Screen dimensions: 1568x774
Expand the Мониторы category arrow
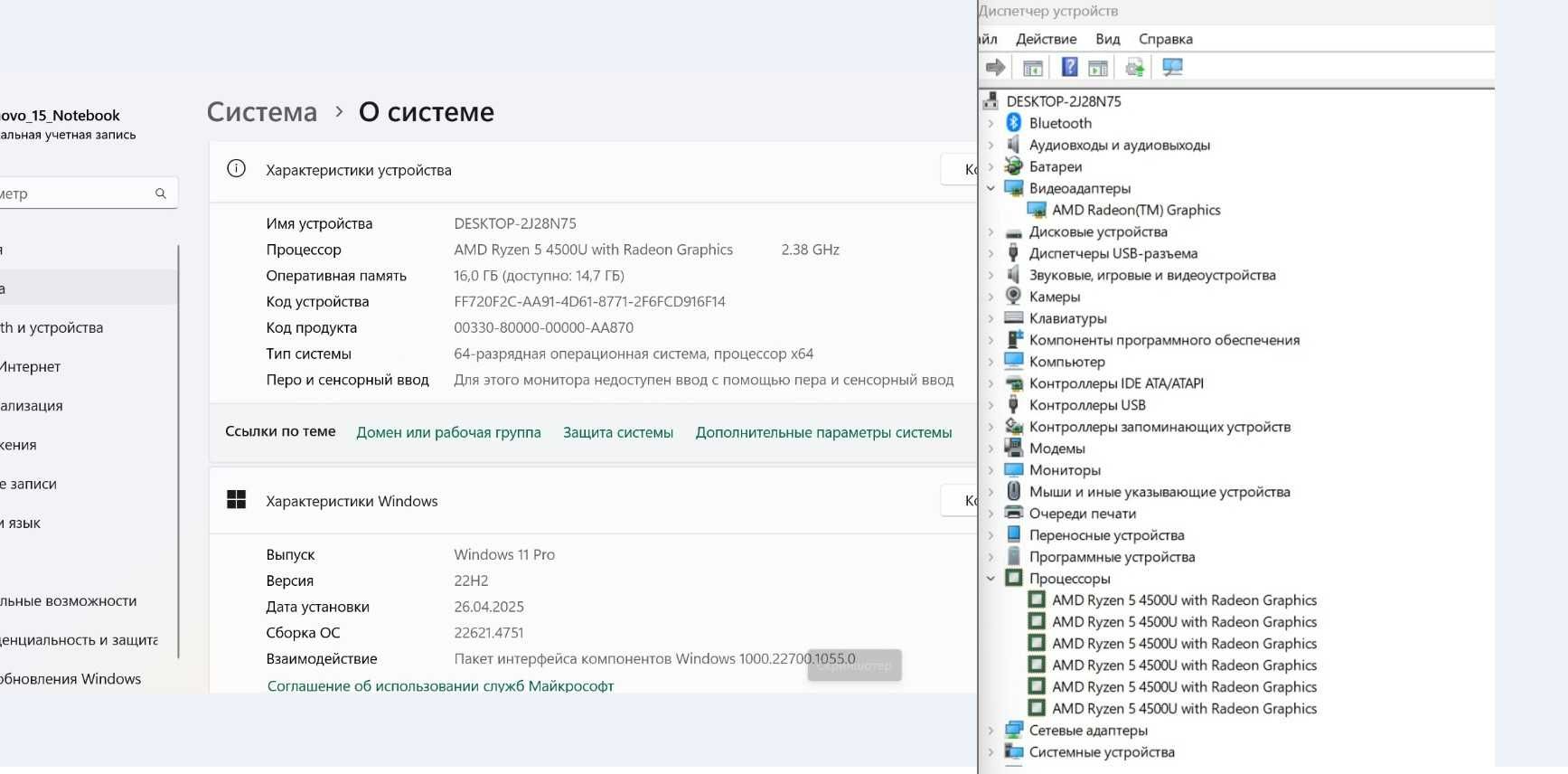991,470
